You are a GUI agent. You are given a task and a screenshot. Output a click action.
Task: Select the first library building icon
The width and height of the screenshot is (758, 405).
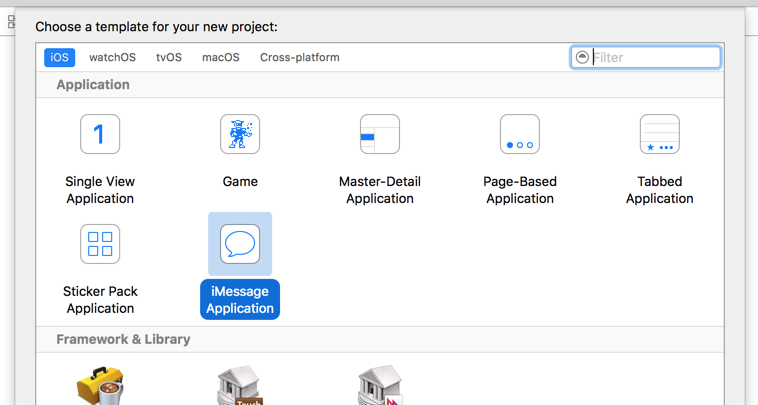click(240, 387)
